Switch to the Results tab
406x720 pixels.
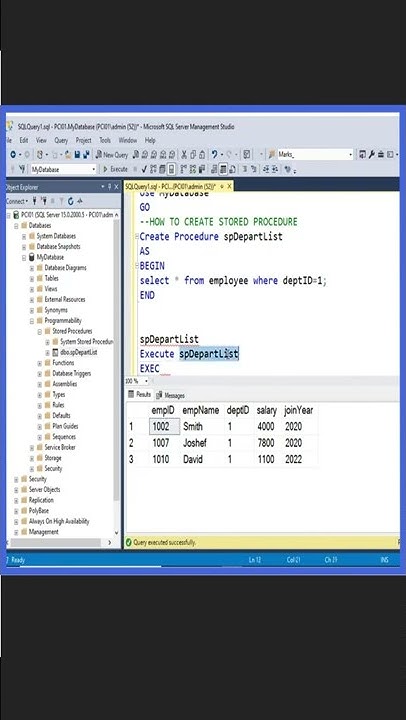pyautogui.click(x=140, y=394)
